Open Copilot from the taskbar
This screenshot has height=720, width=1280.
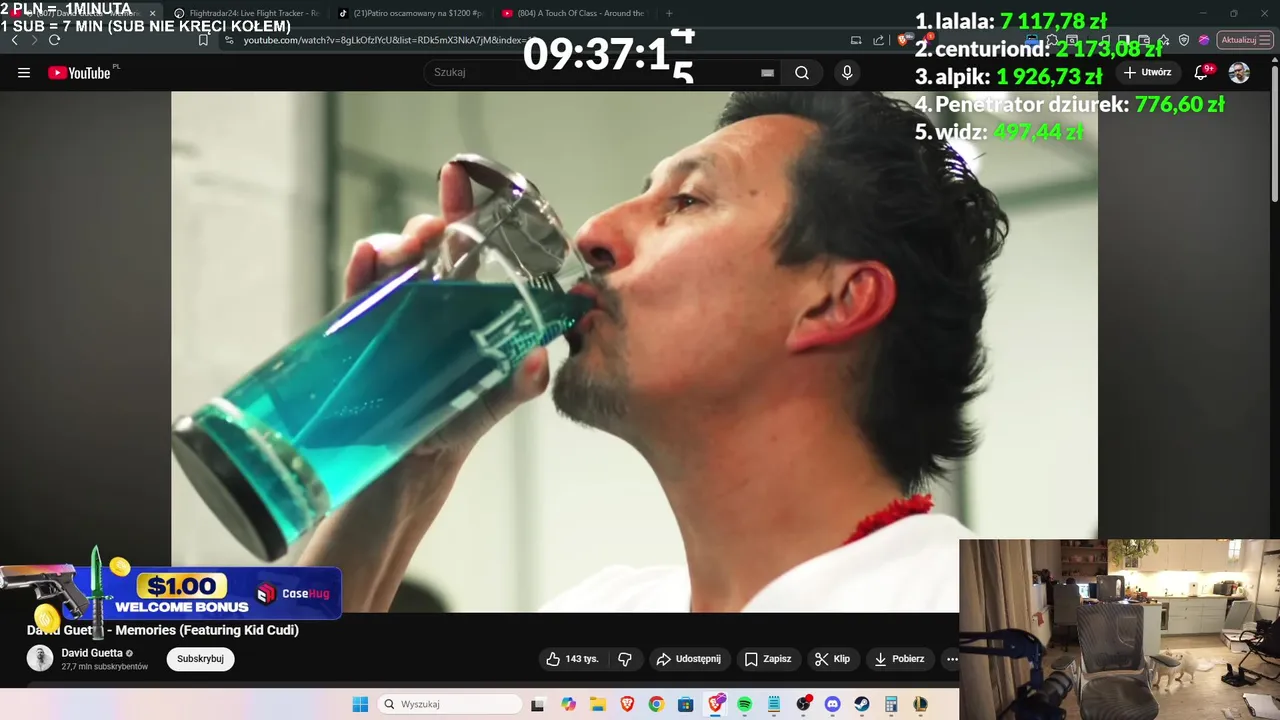point(569,704)
